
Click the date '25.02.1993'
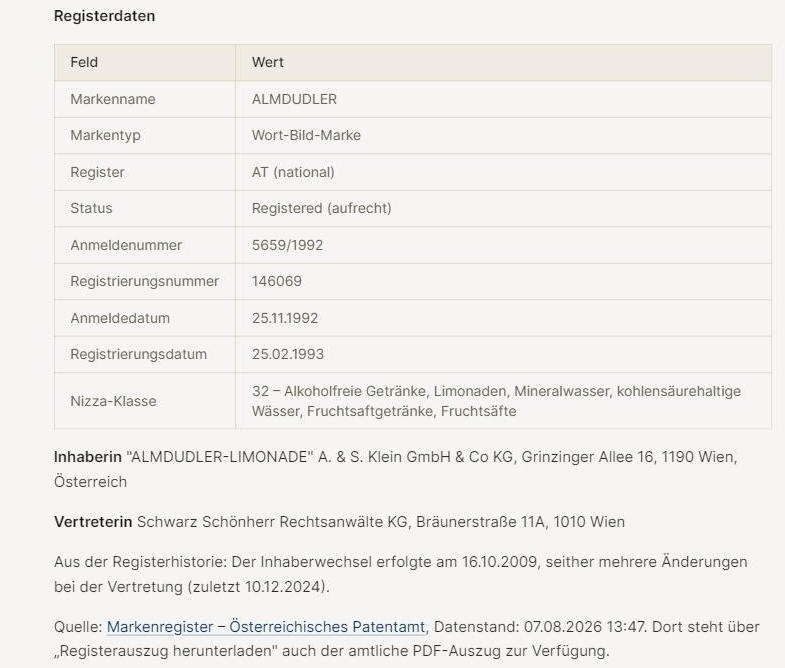(x=288, y=355)
